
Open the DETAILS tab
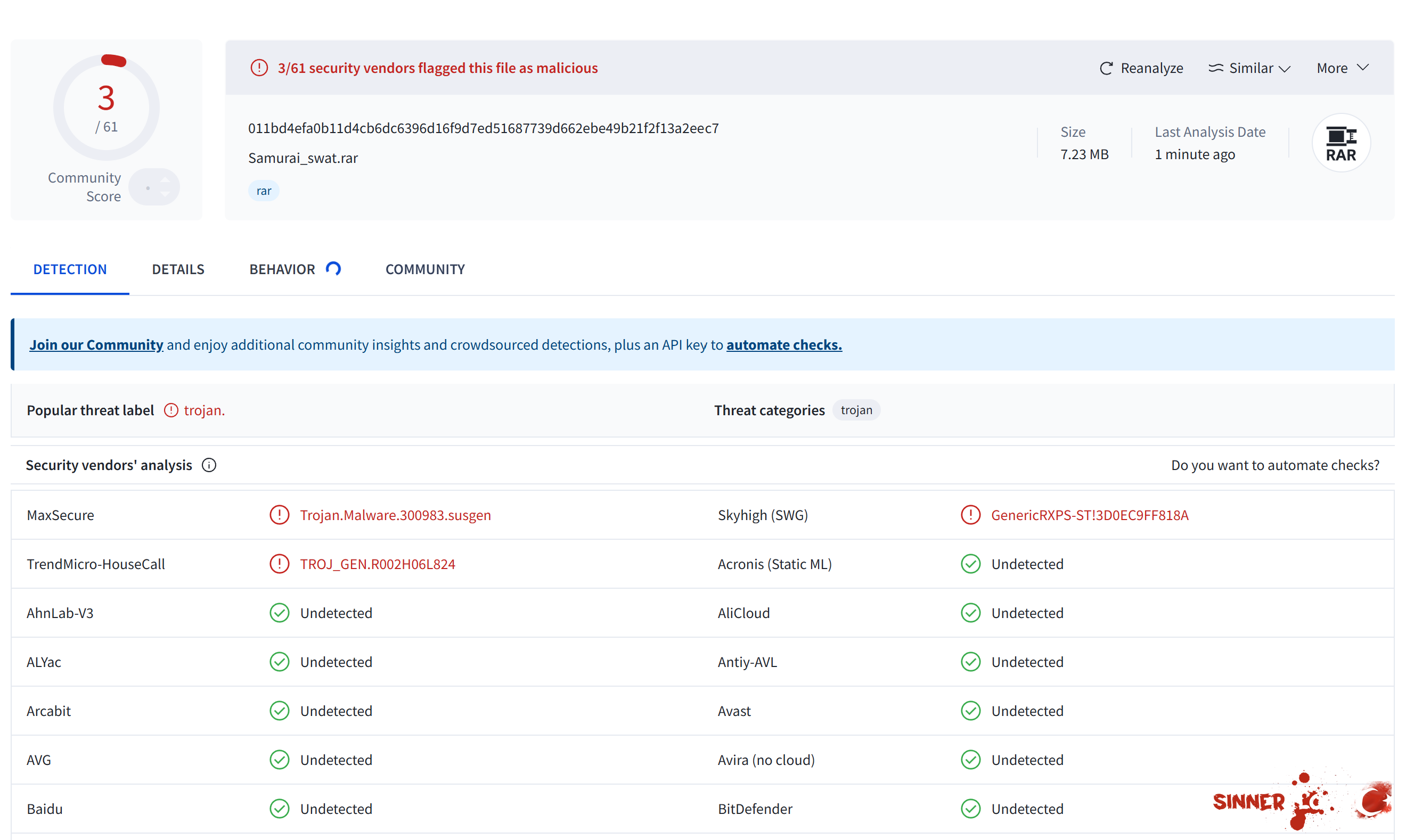[x=178, y=269]
